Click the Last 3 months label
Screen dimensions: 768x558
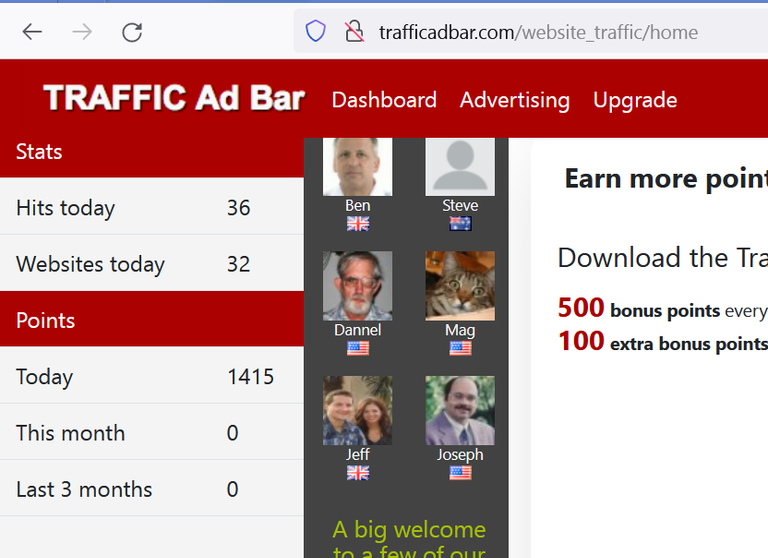84,489
